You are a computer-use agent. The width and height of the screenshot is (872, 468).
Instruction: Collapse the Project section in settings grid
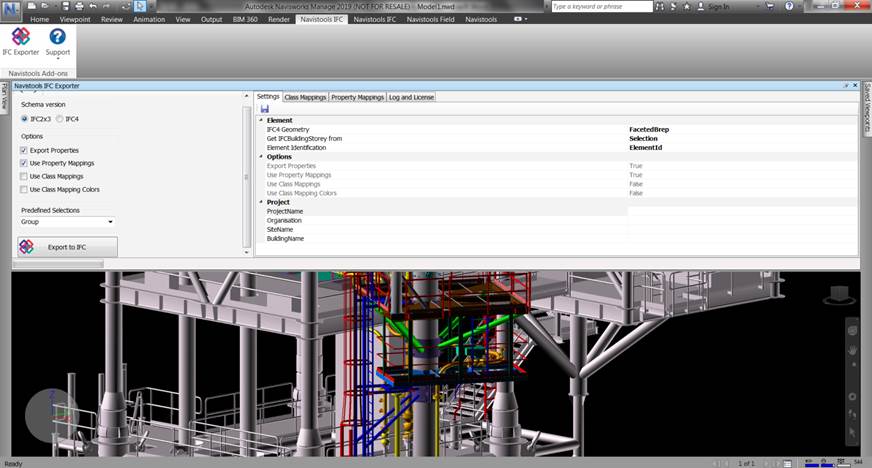(261, 202)
